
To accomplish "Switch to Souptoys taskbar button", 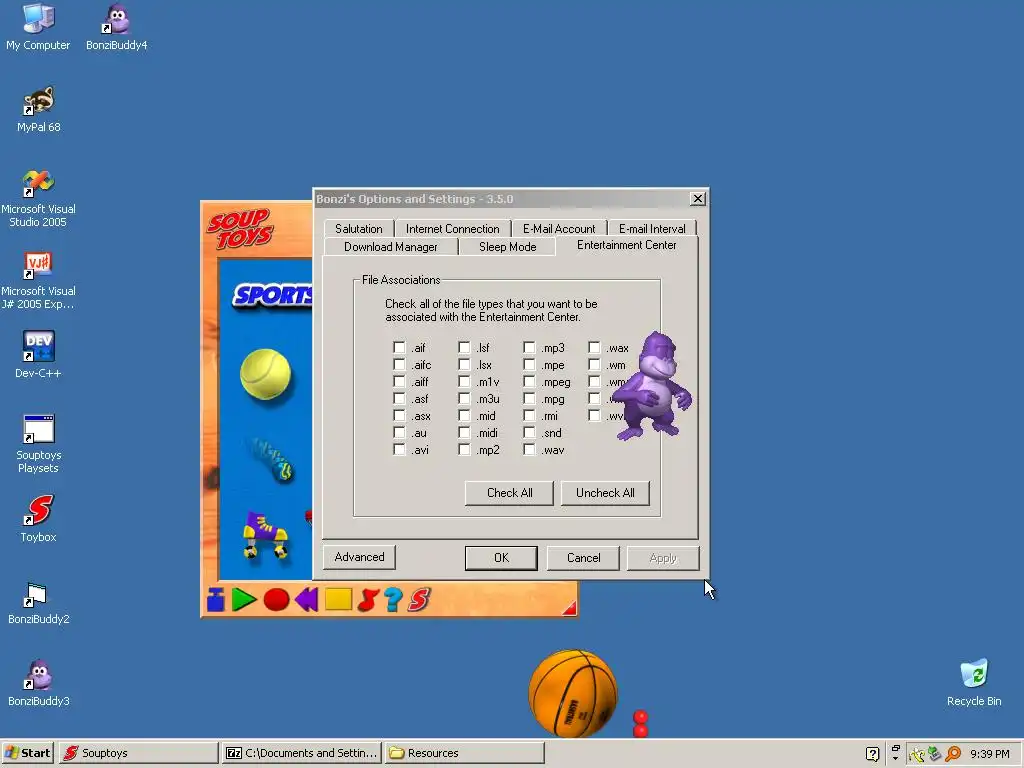I will (x=138, y=753).
